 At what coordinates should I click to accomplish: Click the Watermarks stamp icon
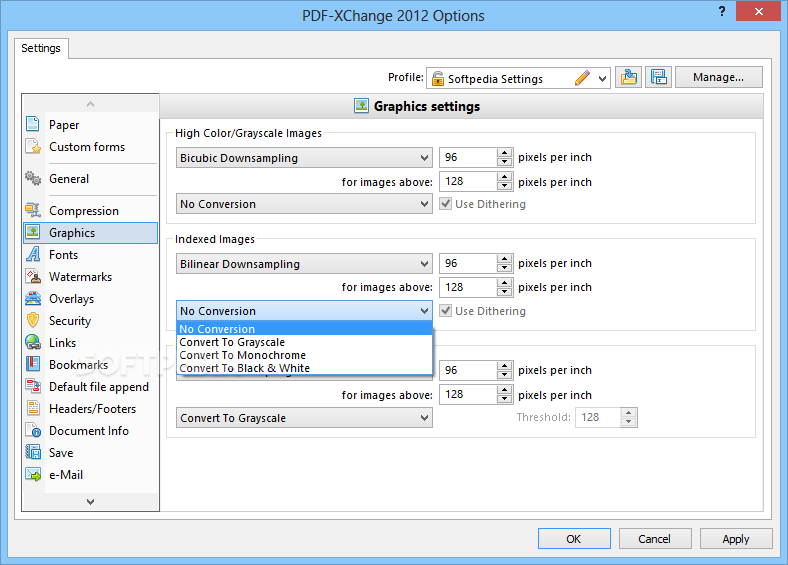33,276
